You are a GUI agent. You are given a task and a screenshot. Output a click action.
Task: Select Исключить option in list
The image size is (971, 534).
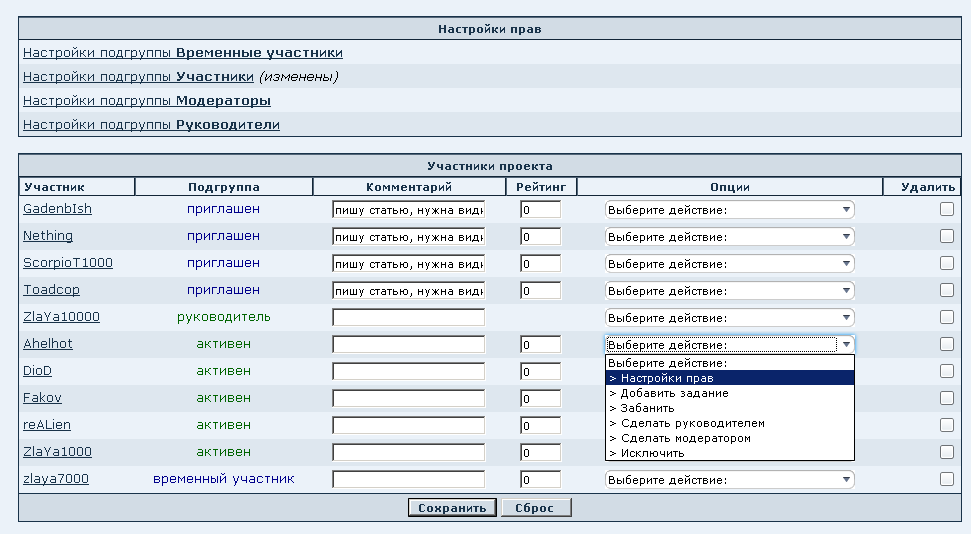coord(729,453)
